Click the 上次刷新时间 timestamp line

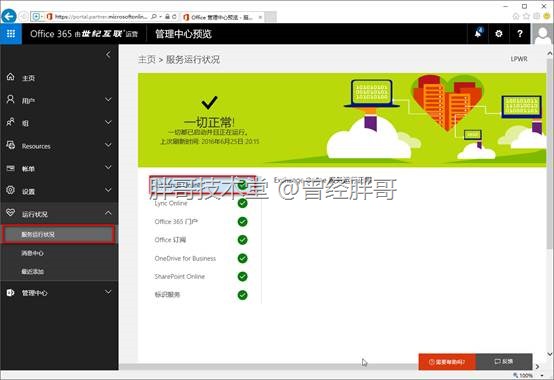[x=210, y=141]
